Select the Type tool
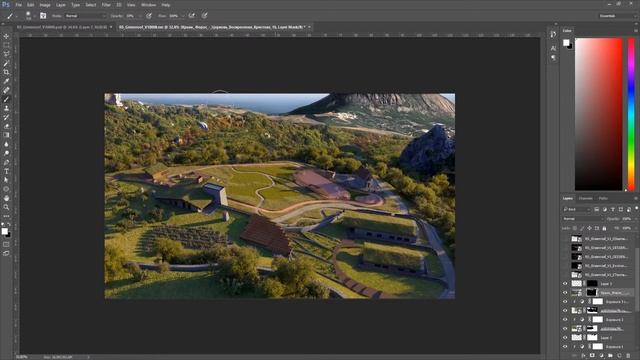640x360 pixels. 6,171
